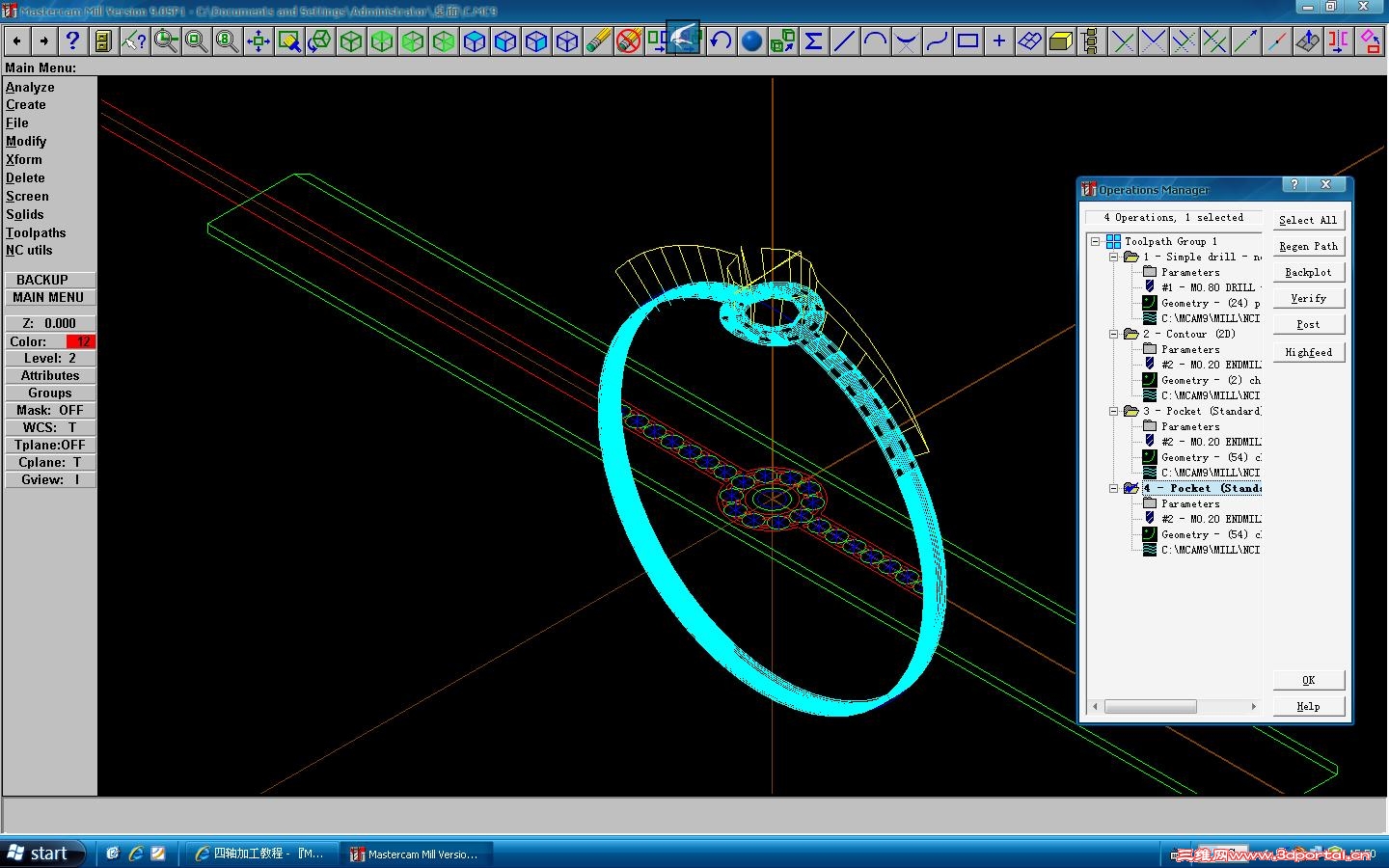This screenshot has width=1389, height=868.
Task: Collapse operation 2 Contour (2D) node
Action: pyautogui.click(x=1114, y=334)
